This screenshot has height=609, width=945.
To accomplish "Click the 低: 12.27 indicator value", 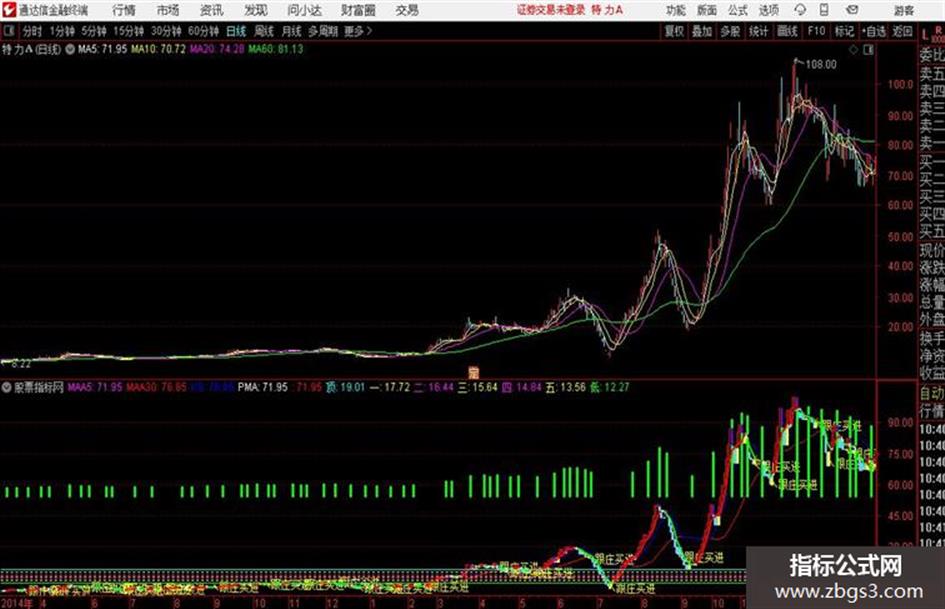I will click(x=610, y=387).
